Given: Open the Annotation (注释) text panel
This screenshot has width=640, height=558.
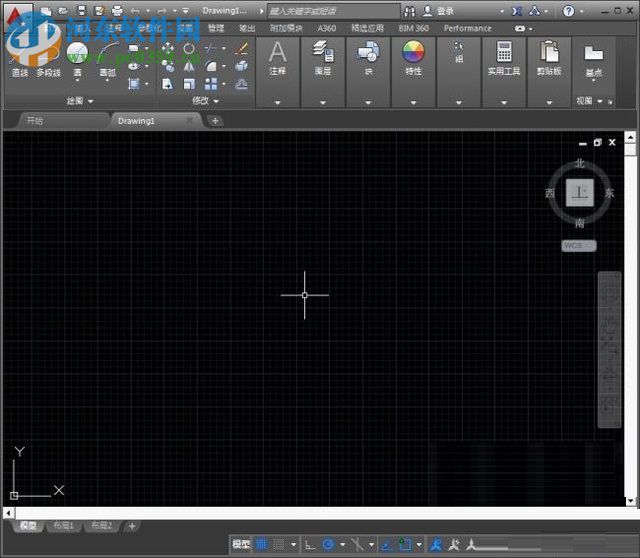Looking at the screenshot, I should (277, 56).
